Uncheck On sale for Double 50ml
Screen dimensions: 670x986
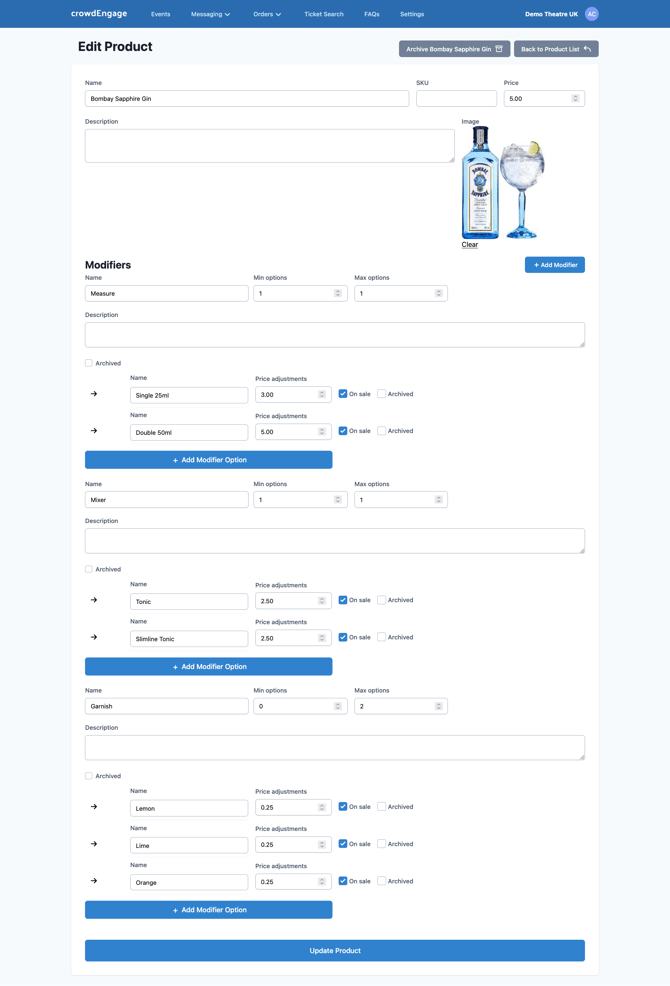pos(343,431)
